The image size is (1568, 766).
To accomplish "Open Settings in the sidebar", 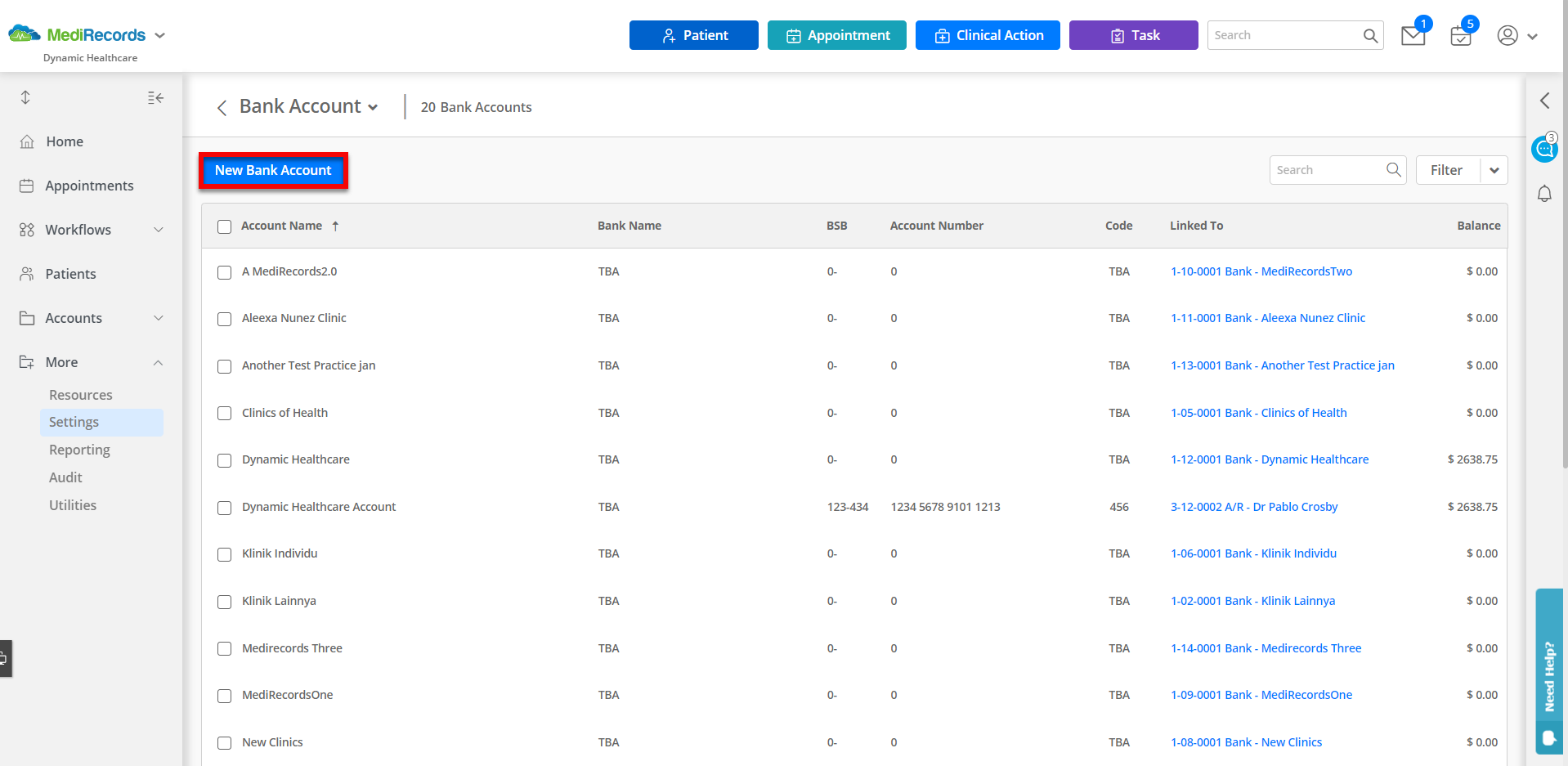I will pos(101,422).
